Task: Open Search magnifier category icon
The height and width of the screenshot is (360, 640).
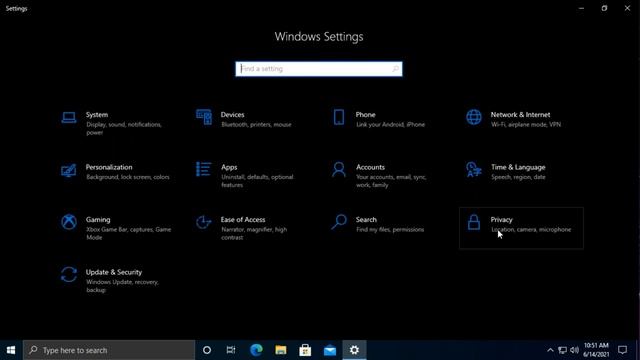Action: click(x=339, y=222)
